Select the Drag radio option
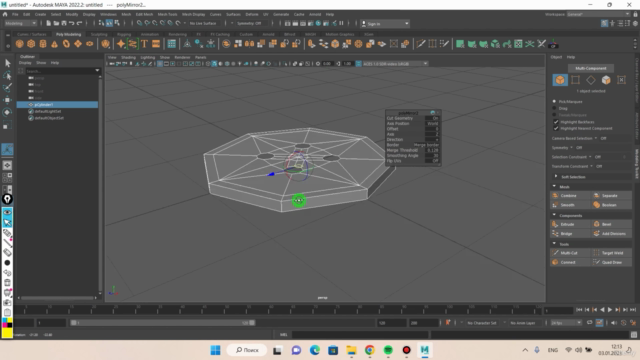This screenshot has height=360, width=640. pyautogui.click(x=554, y=108)
